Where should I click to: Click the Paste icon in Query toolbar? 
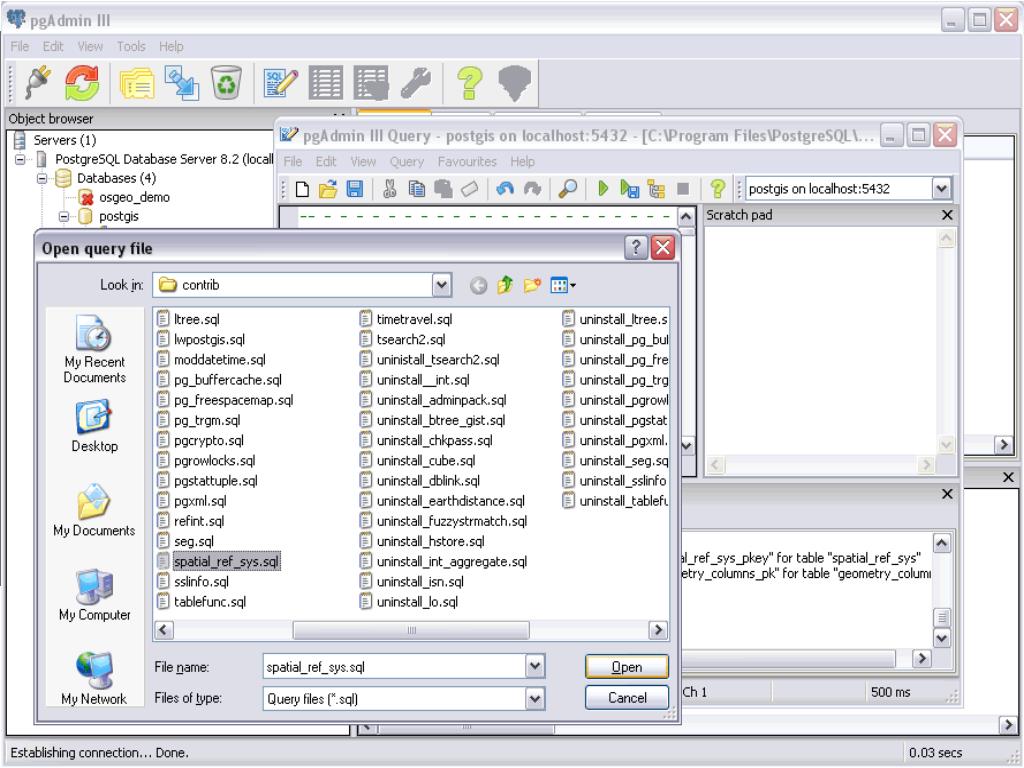click(x=443, y=189)
